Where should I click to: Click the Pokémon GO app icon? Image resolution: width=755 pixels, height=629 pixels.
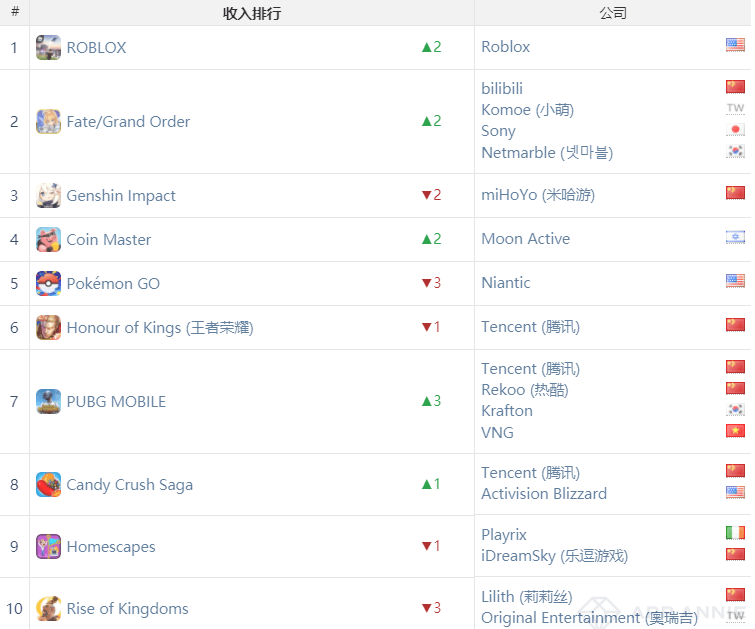coord(48,283)
